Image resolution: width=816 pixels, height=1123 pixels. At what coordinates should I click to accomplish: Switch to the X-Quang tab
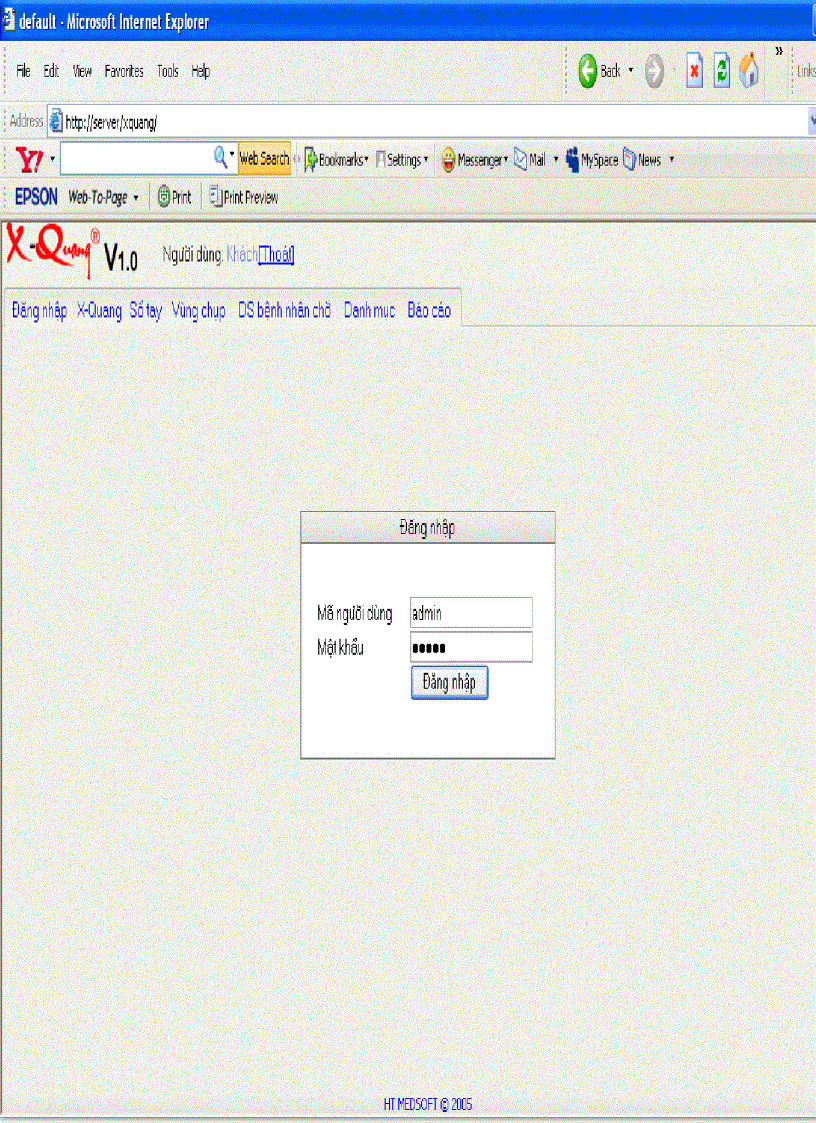coord(100,311)
